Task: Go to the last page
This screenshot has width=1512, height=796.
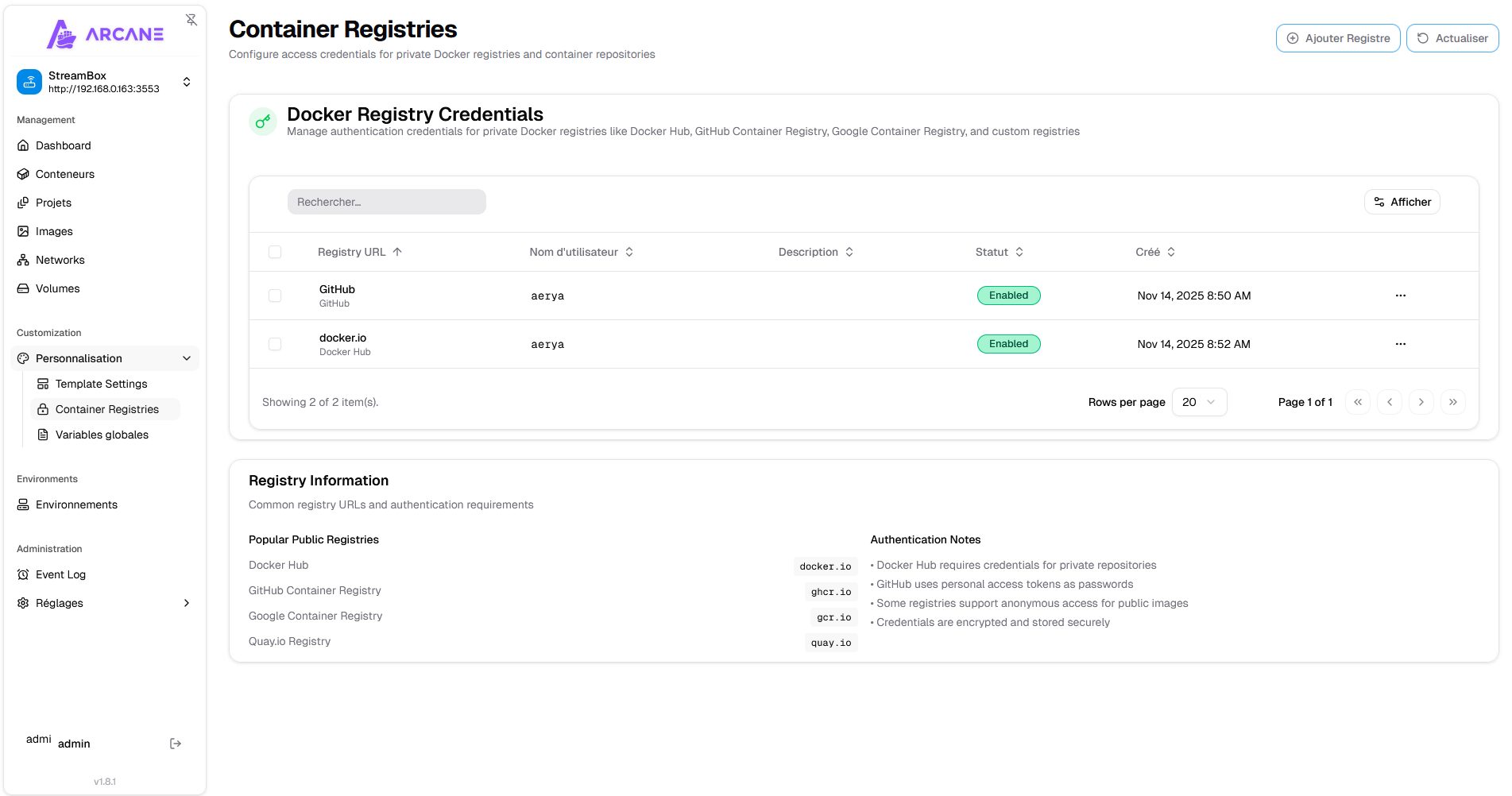Action: coord(1453,402)
